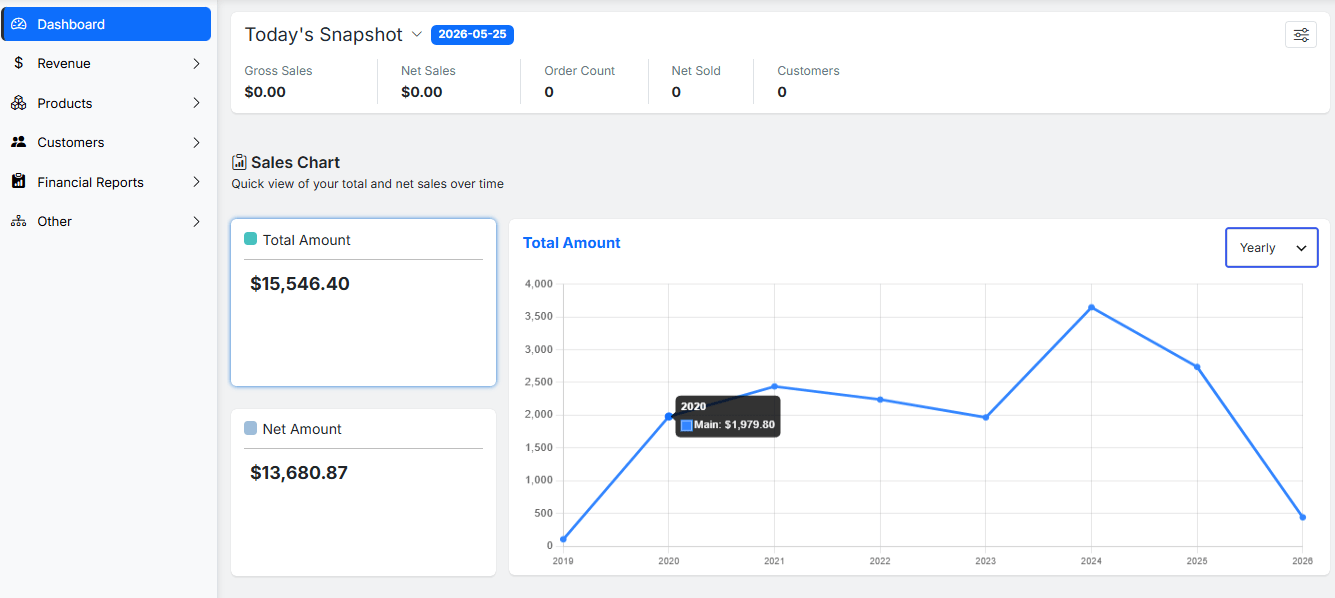Click the 2021 data point on chart
Image resolution: width=1335 pixels, height=598 pixels.
coord(774,386)
